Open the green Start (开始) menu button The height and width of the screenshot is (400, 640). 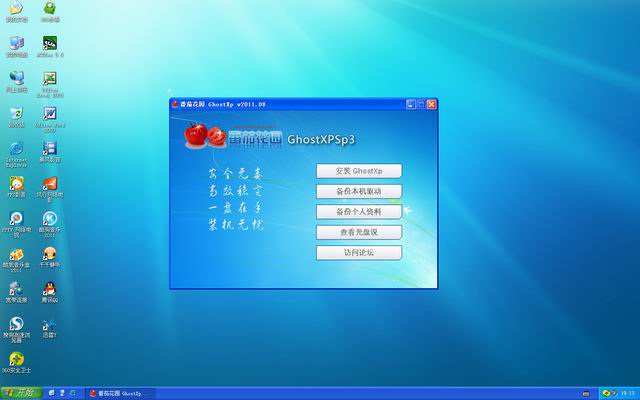(21, 393)
